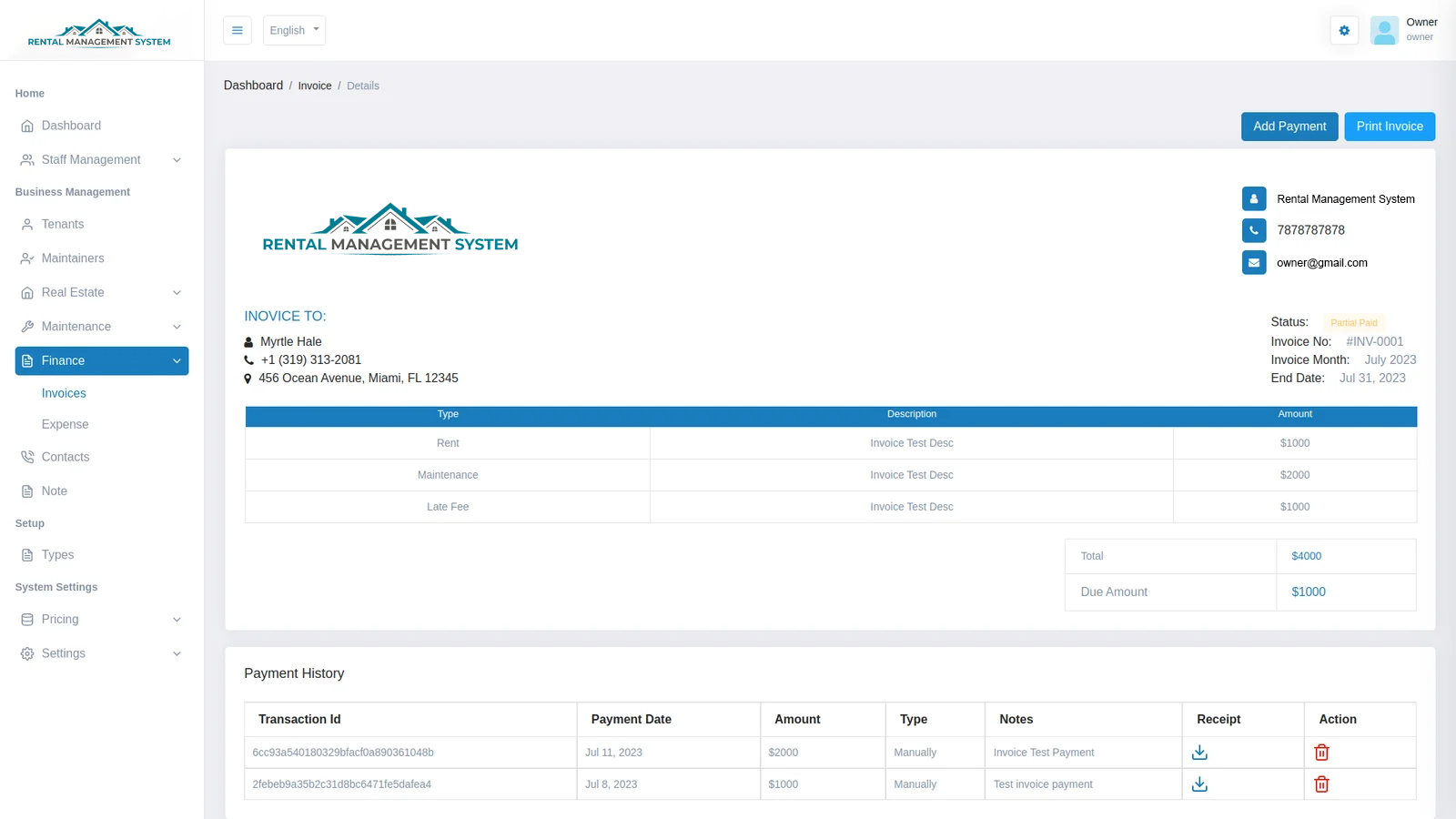Follow the Dashboard breadcrumb link
1456x819 pixels.
click(253, 86)
